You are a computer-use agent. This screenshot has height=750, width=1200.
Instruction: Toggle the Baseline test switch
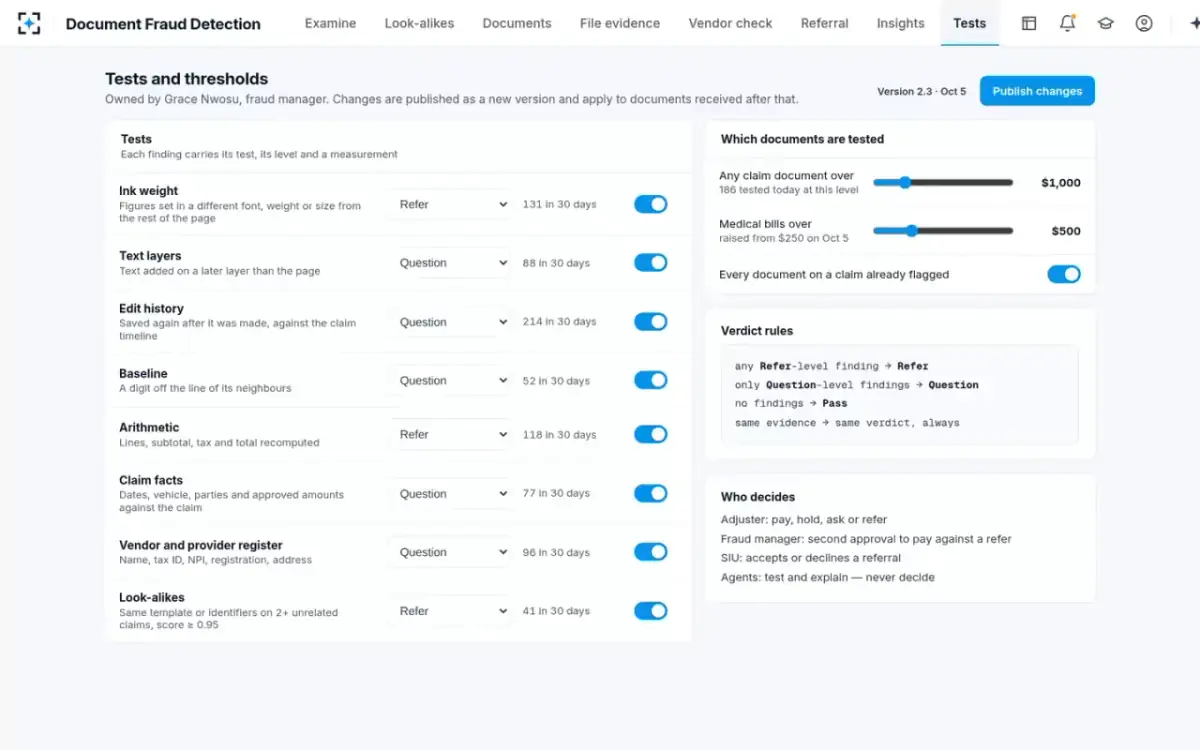tap(650, 380)
